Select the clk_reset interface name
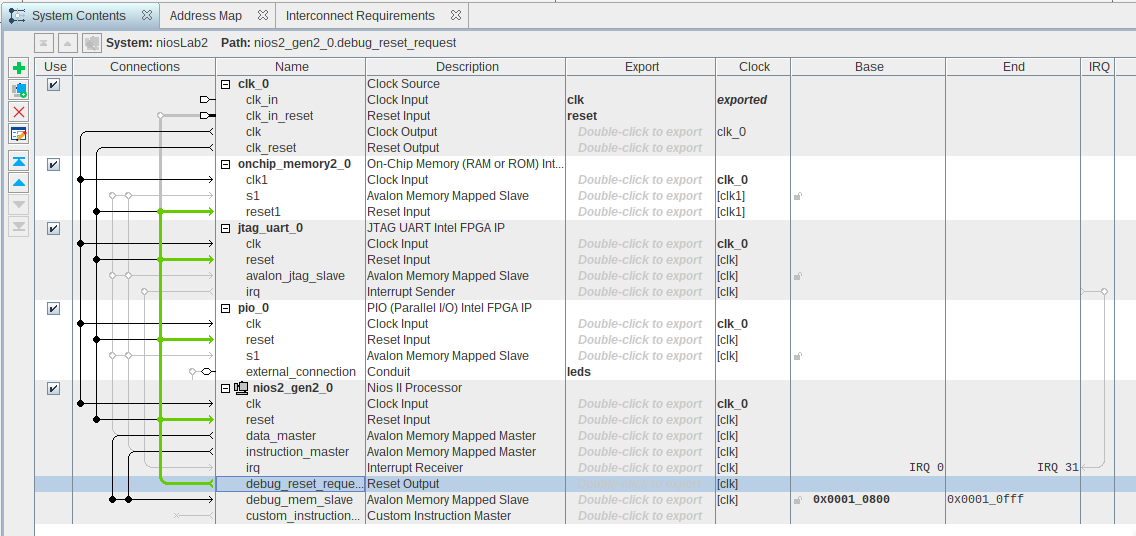Screen dimensions: 1136x536 (270, 148)
